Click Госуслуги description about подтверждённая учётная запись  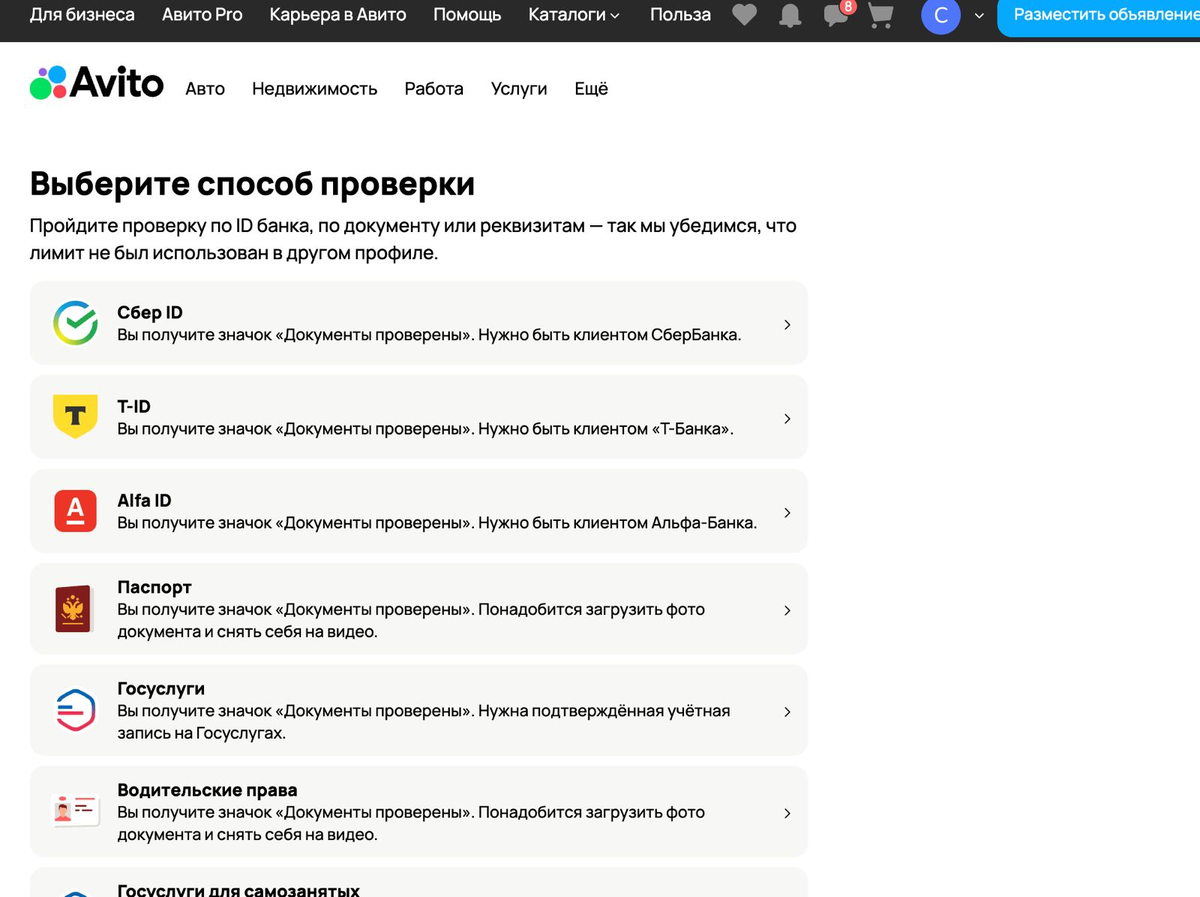(x=424, y=722)
